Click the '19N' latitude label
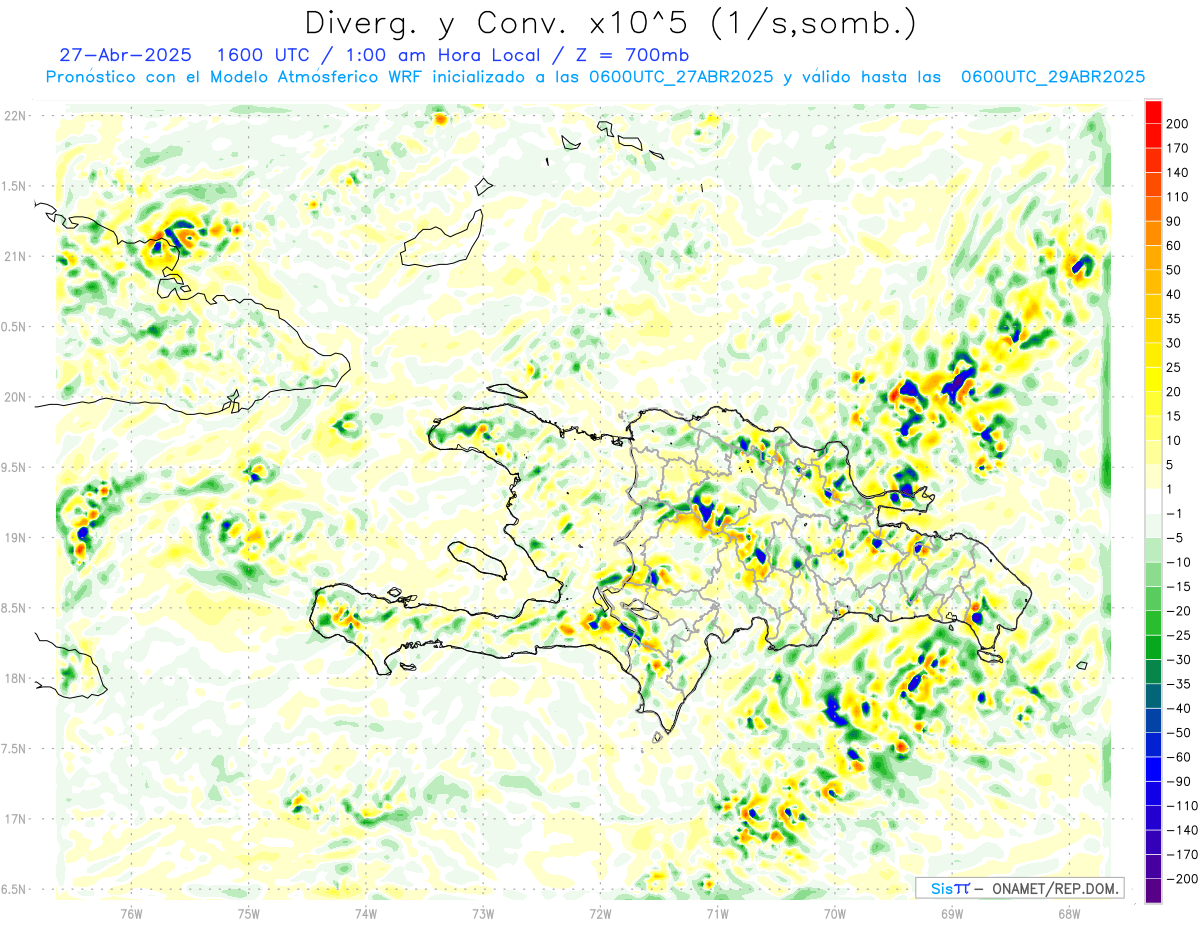This screenshot has width=1200, height=927. 14,538
